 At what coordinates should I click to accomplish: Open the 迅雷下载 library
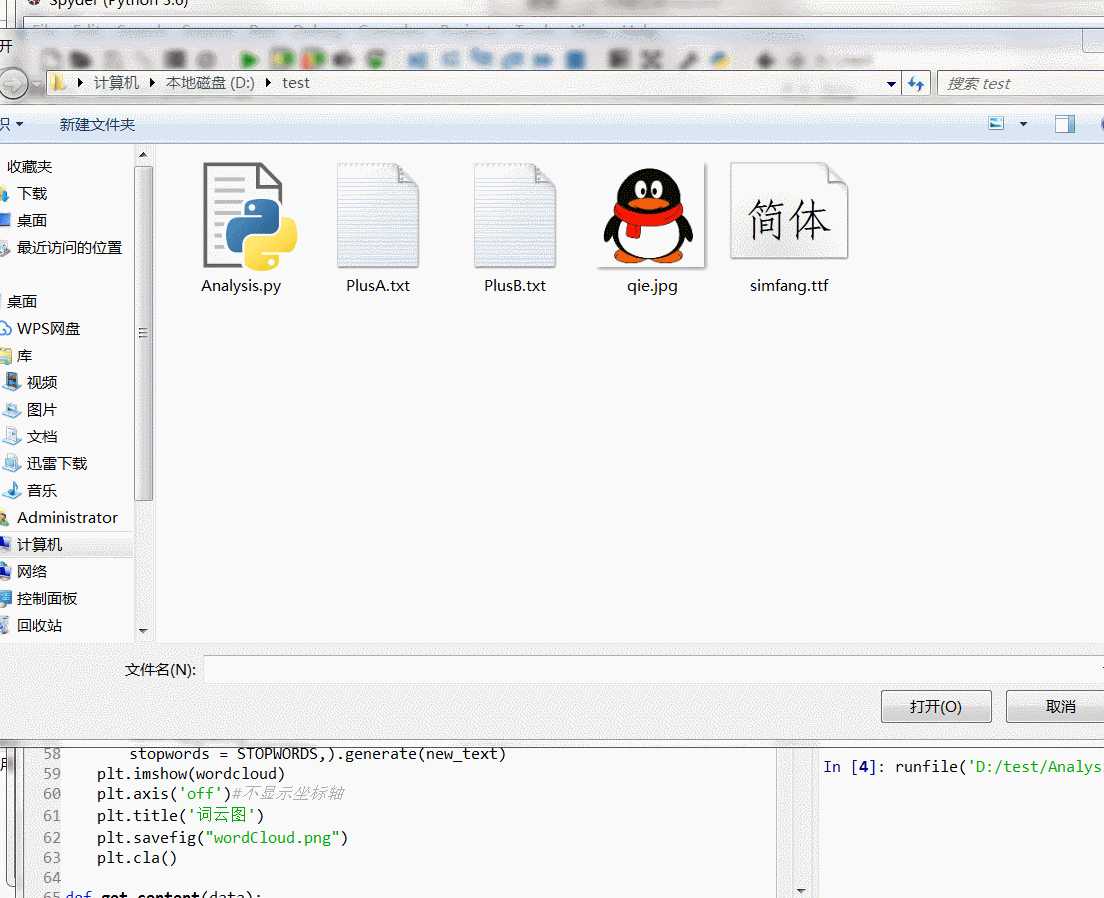(56, 463)
